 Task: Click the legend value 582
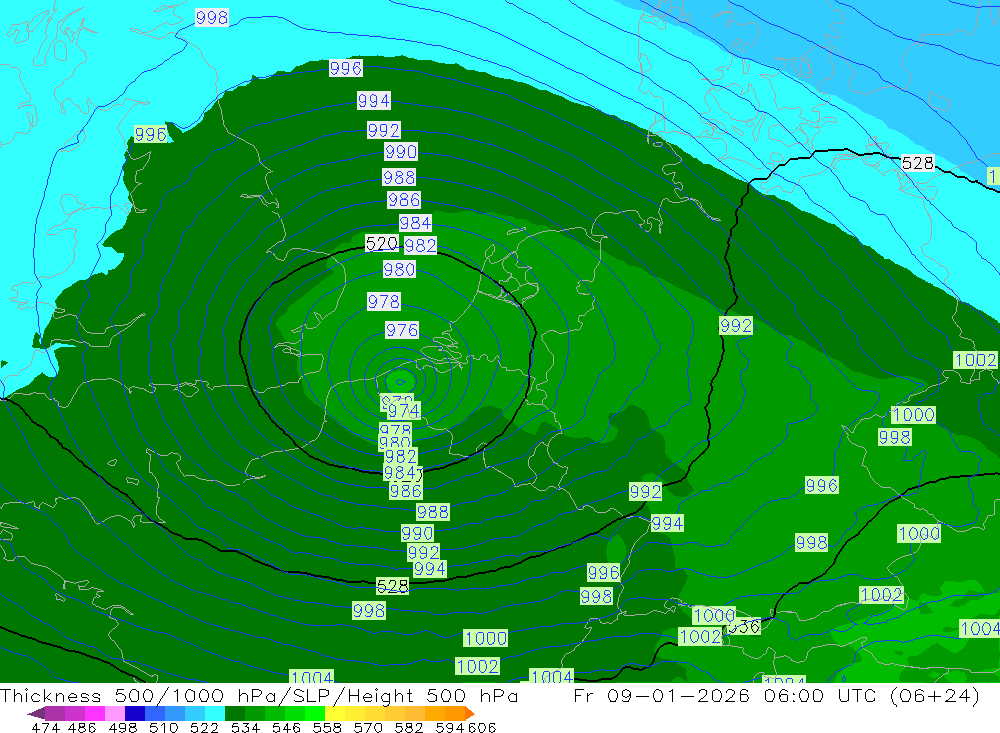409,728
